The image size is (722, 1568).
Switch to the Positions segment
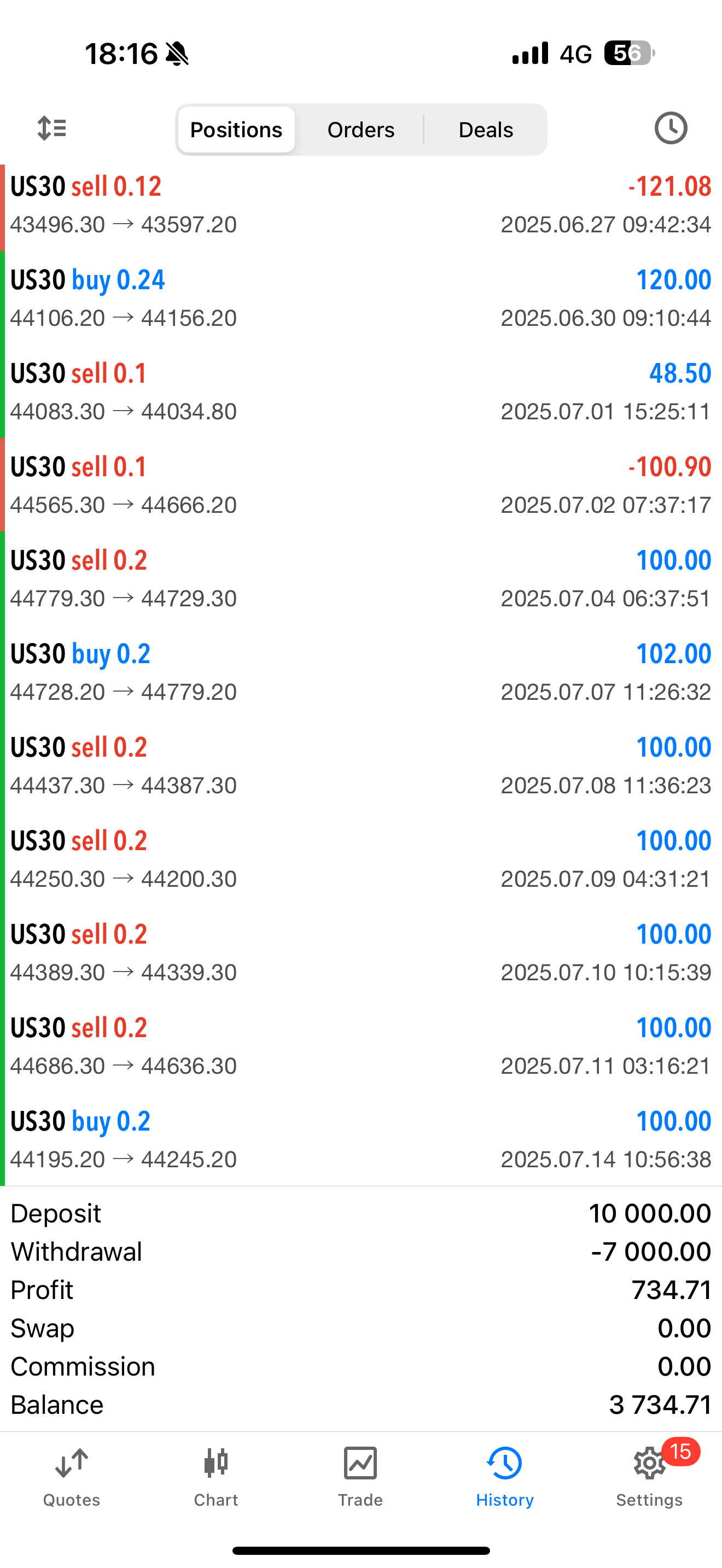point(236,130)
